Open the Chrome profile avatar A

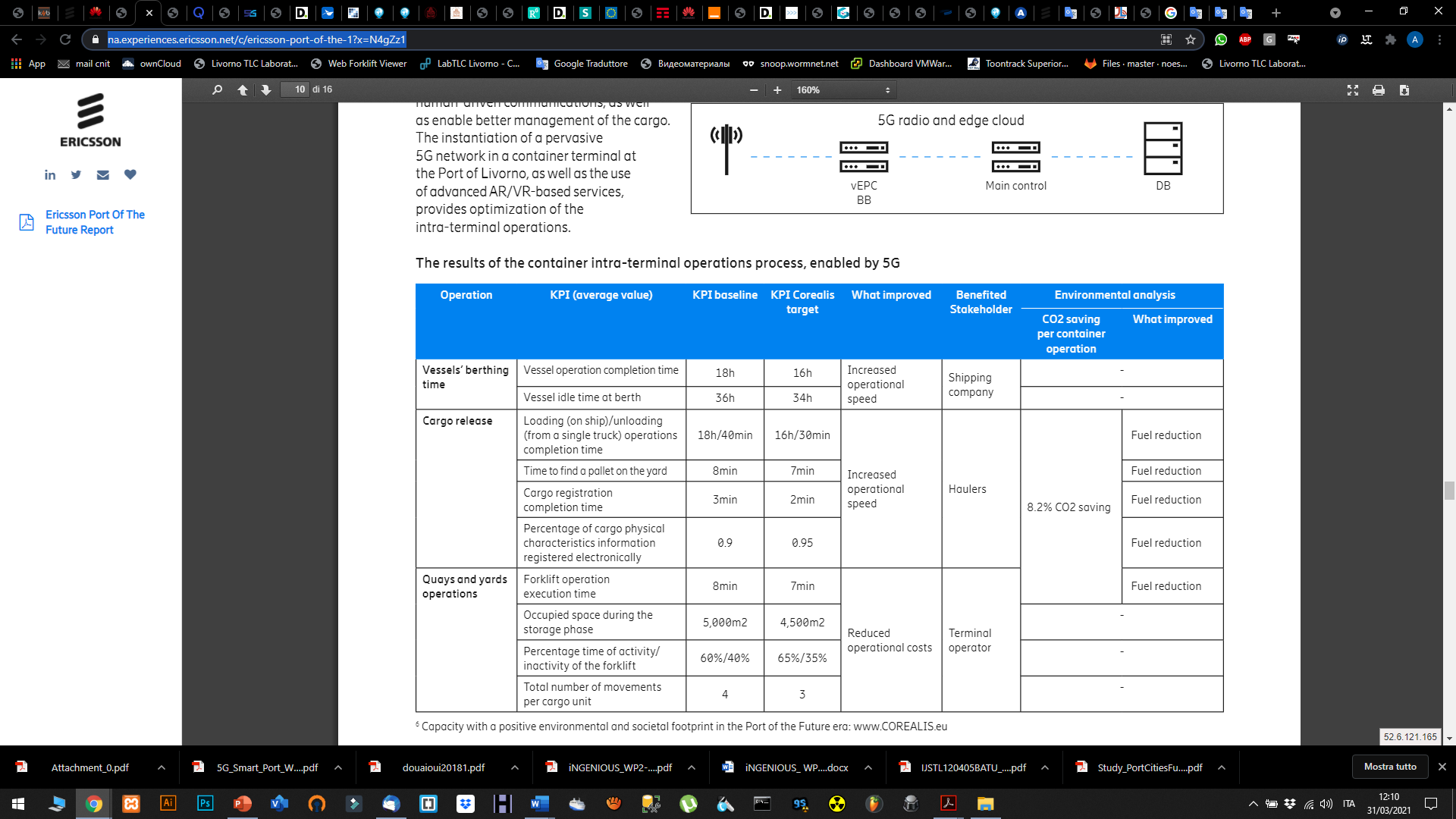click(1415, 39)
